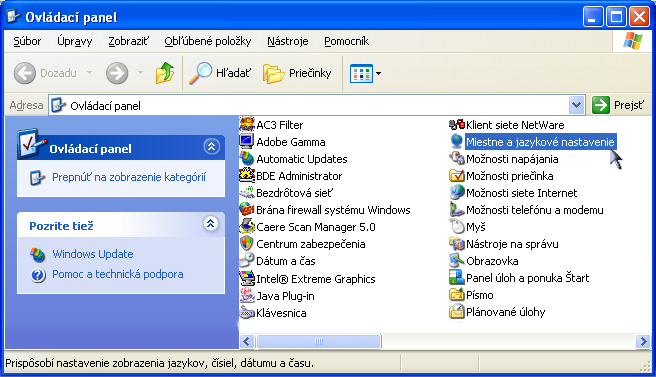Open the address bar dropdown arrow

click(x=577, y=105)
